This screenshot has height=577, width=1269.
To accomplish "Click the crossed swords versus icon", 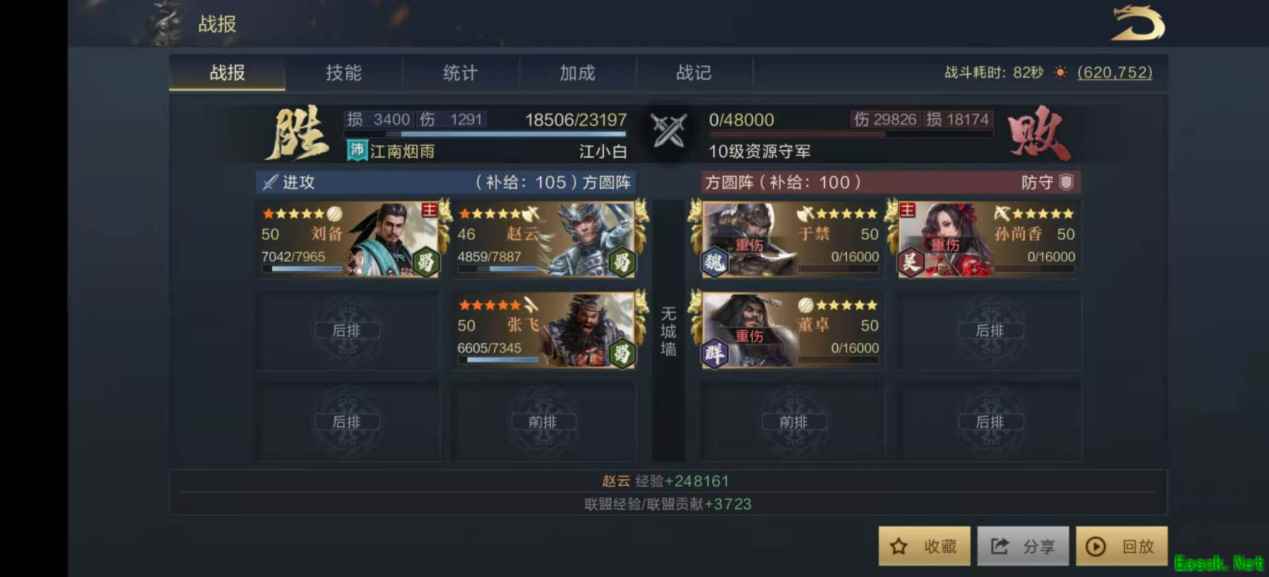I will click(669, 131).
